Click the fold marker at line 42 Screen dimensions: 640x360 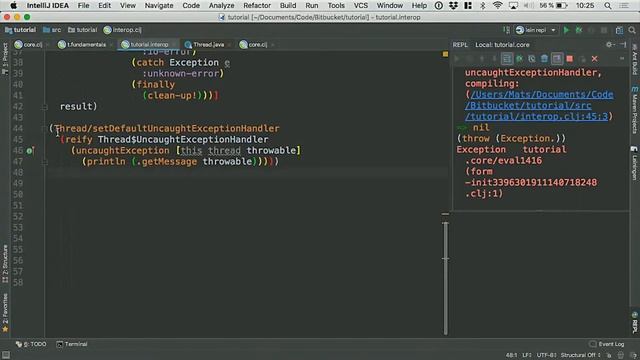pos(45,107)
